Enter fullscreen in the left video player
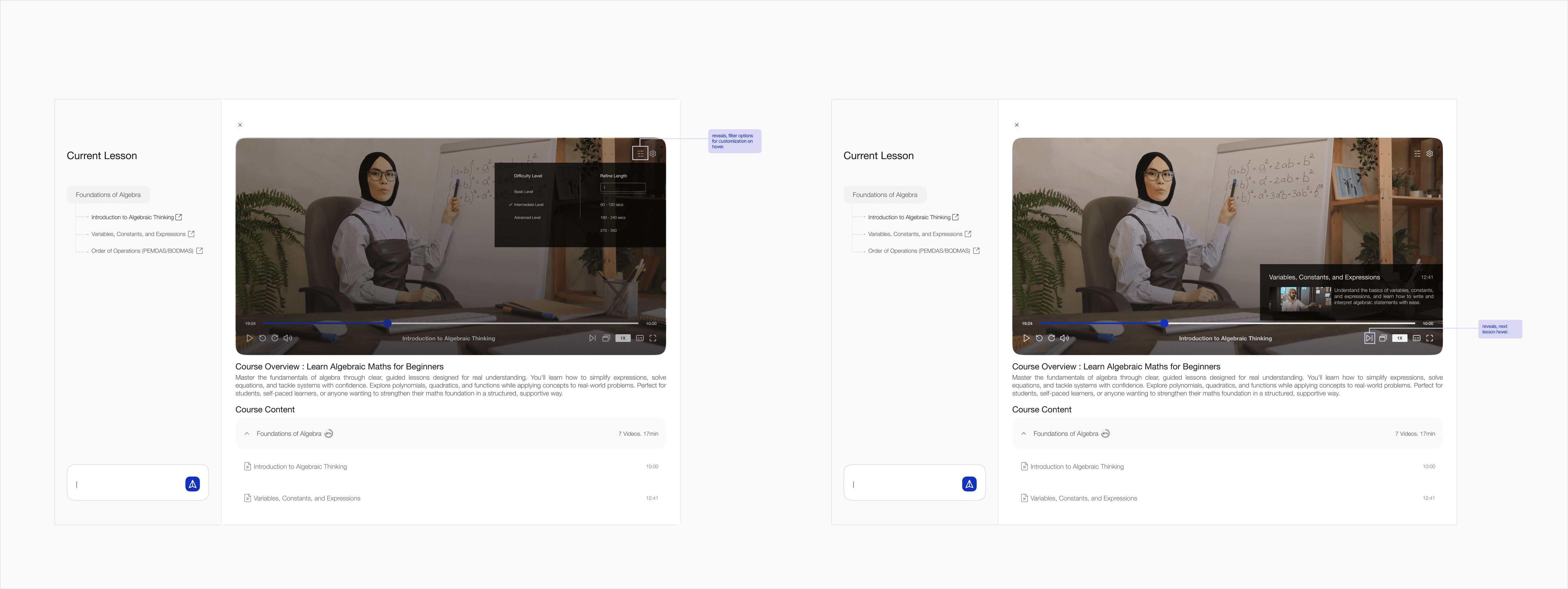The image size is (1568, 589). point(653,338)
